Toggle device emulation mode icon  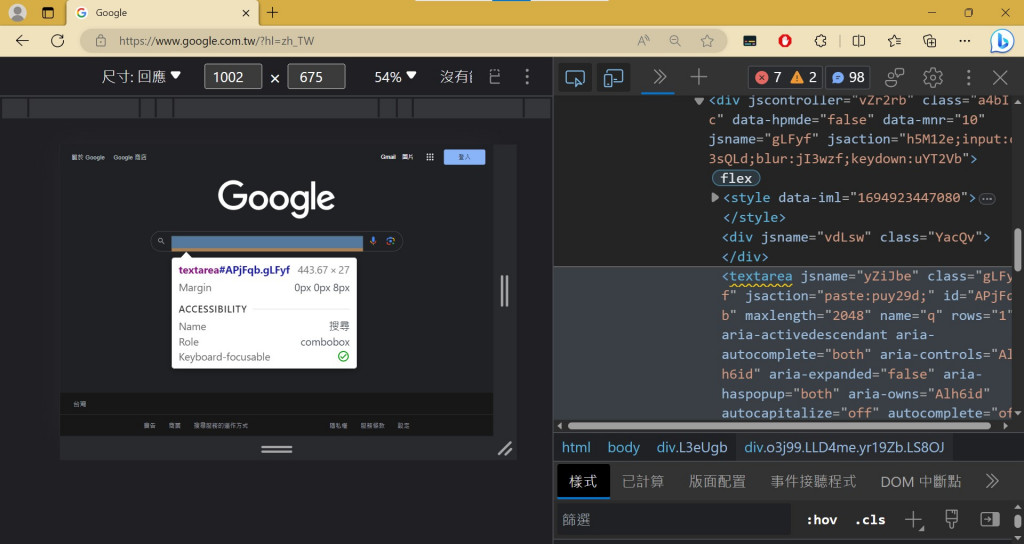pos(613,78)
